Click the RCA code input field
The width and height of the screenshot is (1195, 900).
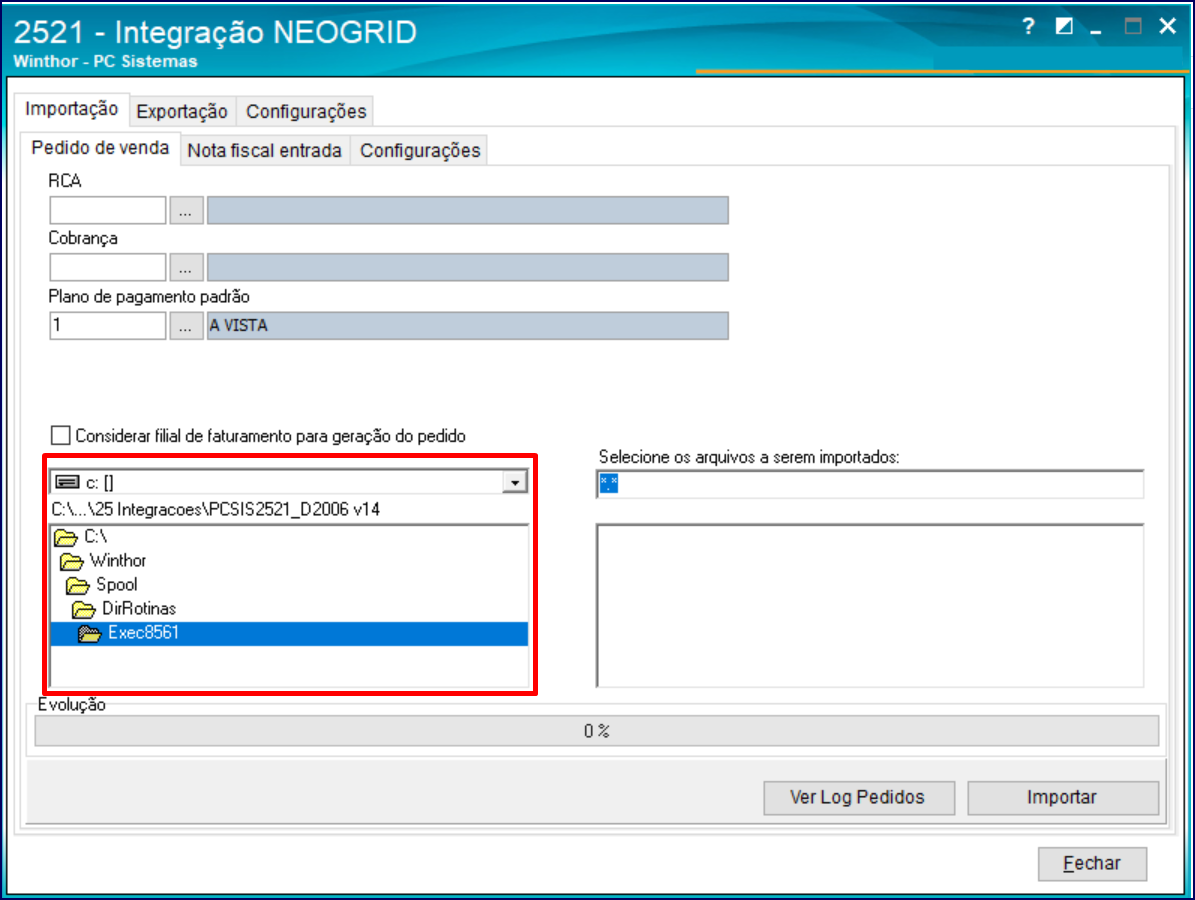(x=107, y=210)
